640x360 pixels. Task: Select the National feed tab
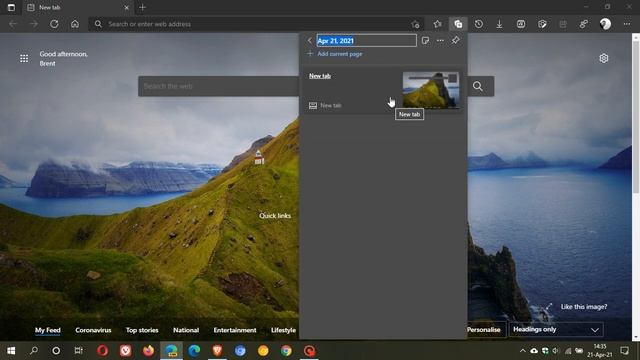pos(186,330)
